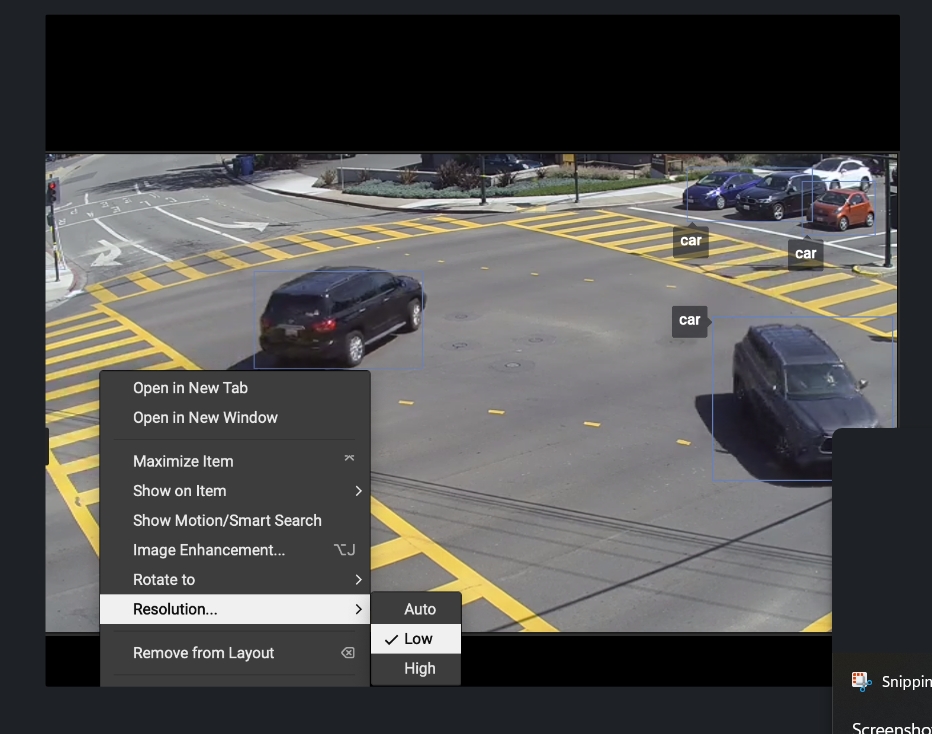Screen dimensions: 932x734
Task: Switch resolution to Auto
Action: (419, 609)
